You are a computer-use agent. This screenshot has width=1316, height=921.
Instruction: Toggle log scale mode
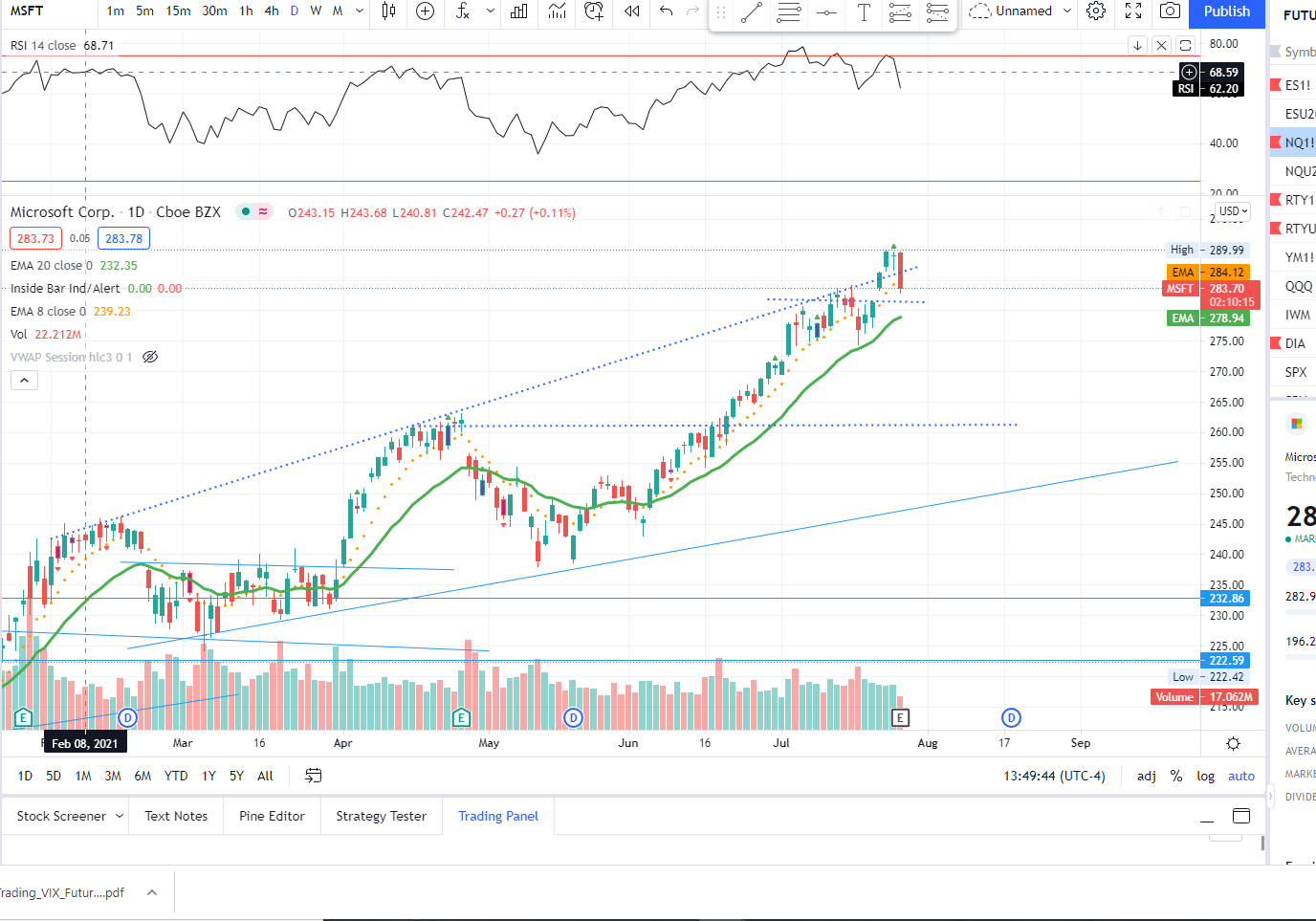pyautogui.click(x=1206, y=777)
